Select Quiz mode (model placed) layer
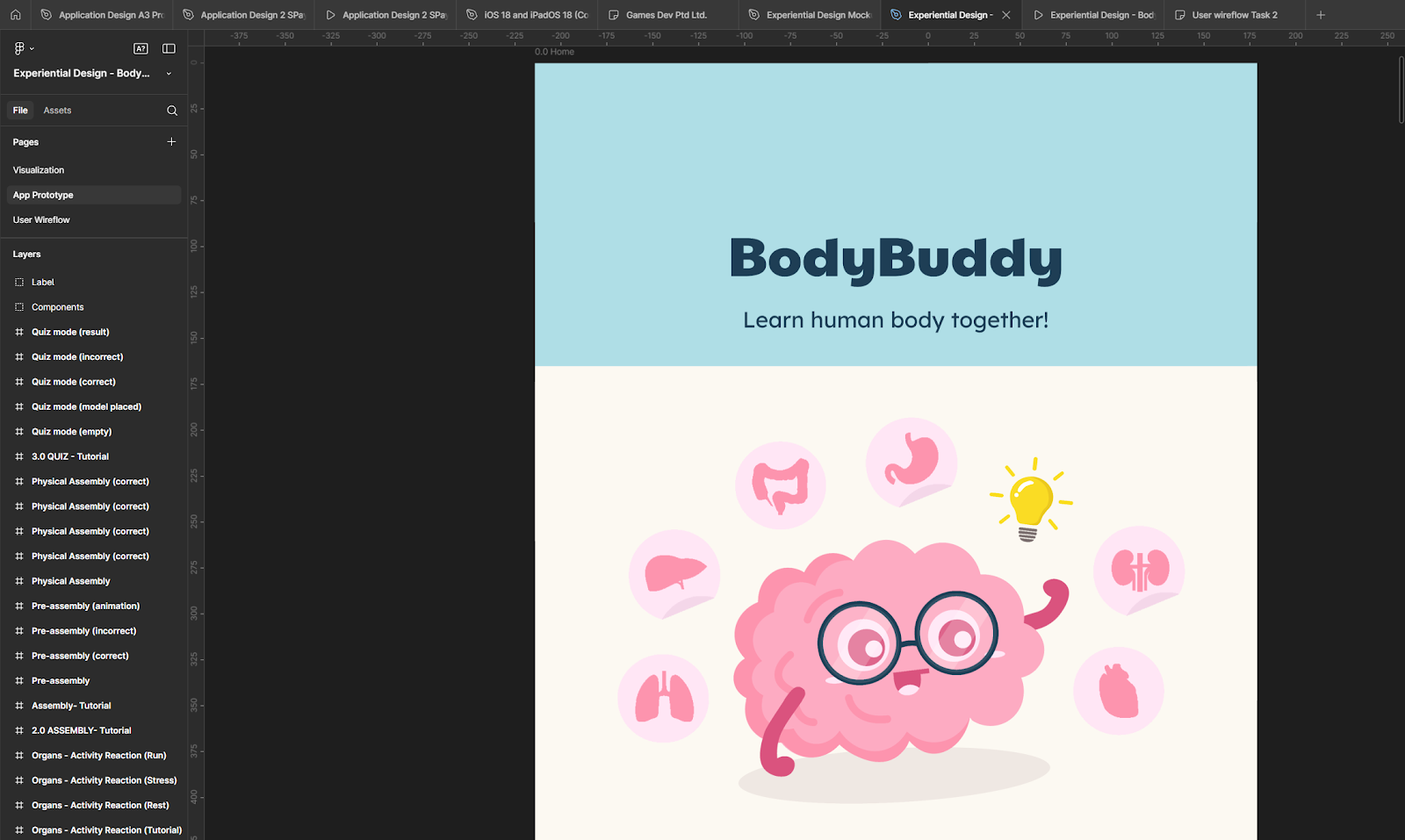Image resolution: width=1405 pixels, height=840 pixels. [x=86, y=407]
